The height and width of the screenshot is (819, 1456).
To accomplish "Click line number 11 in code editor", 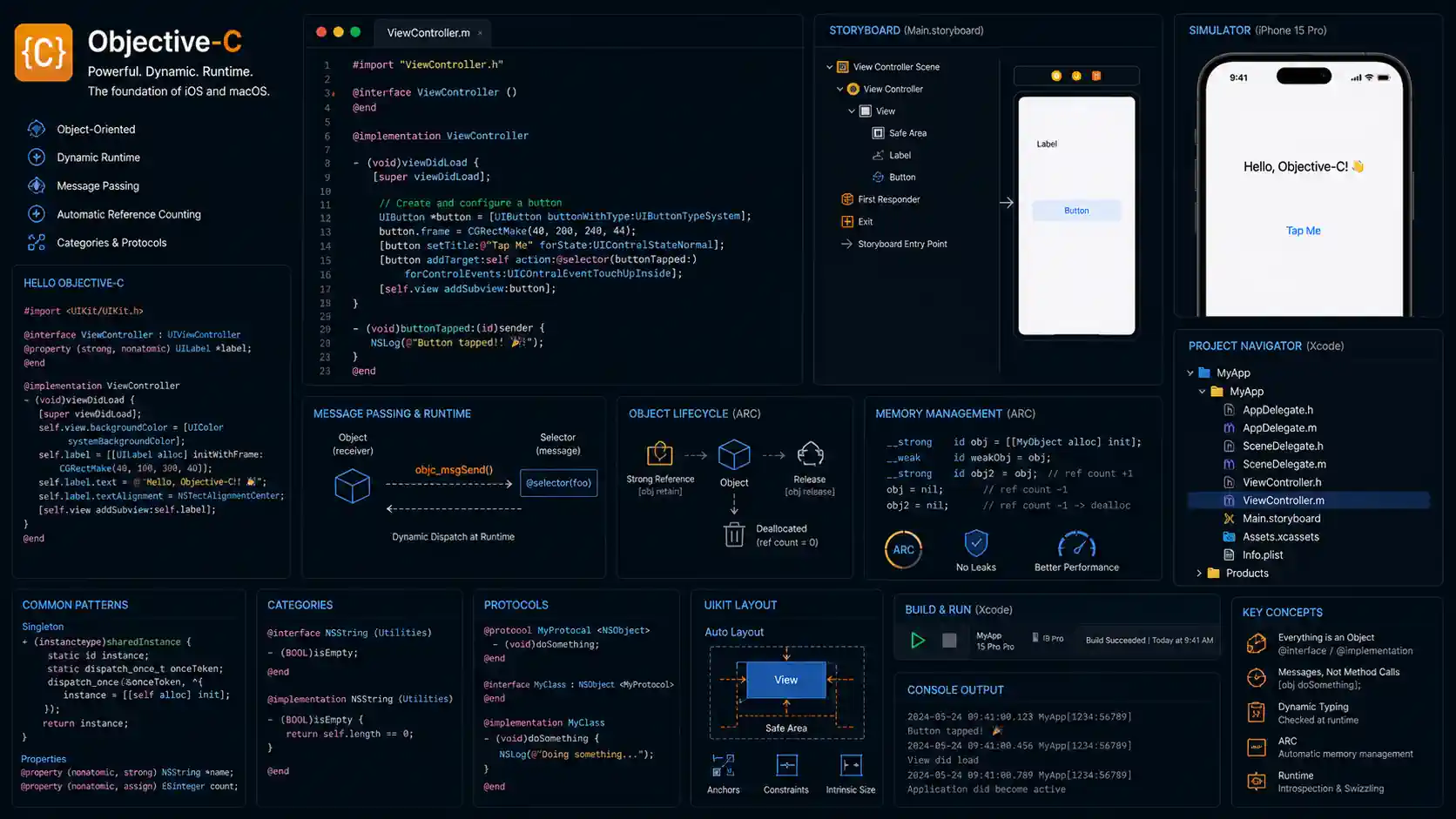I will (325, 205).
